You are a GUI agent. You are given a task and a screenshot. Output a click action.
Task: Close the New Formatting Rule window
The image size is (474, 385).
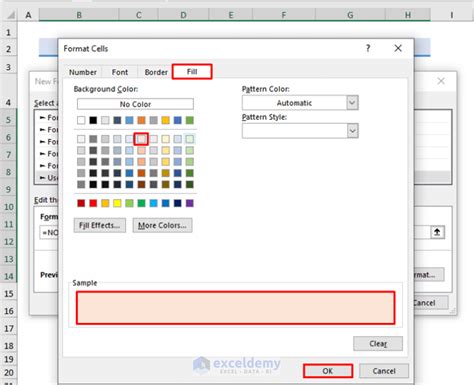point(441,81)
